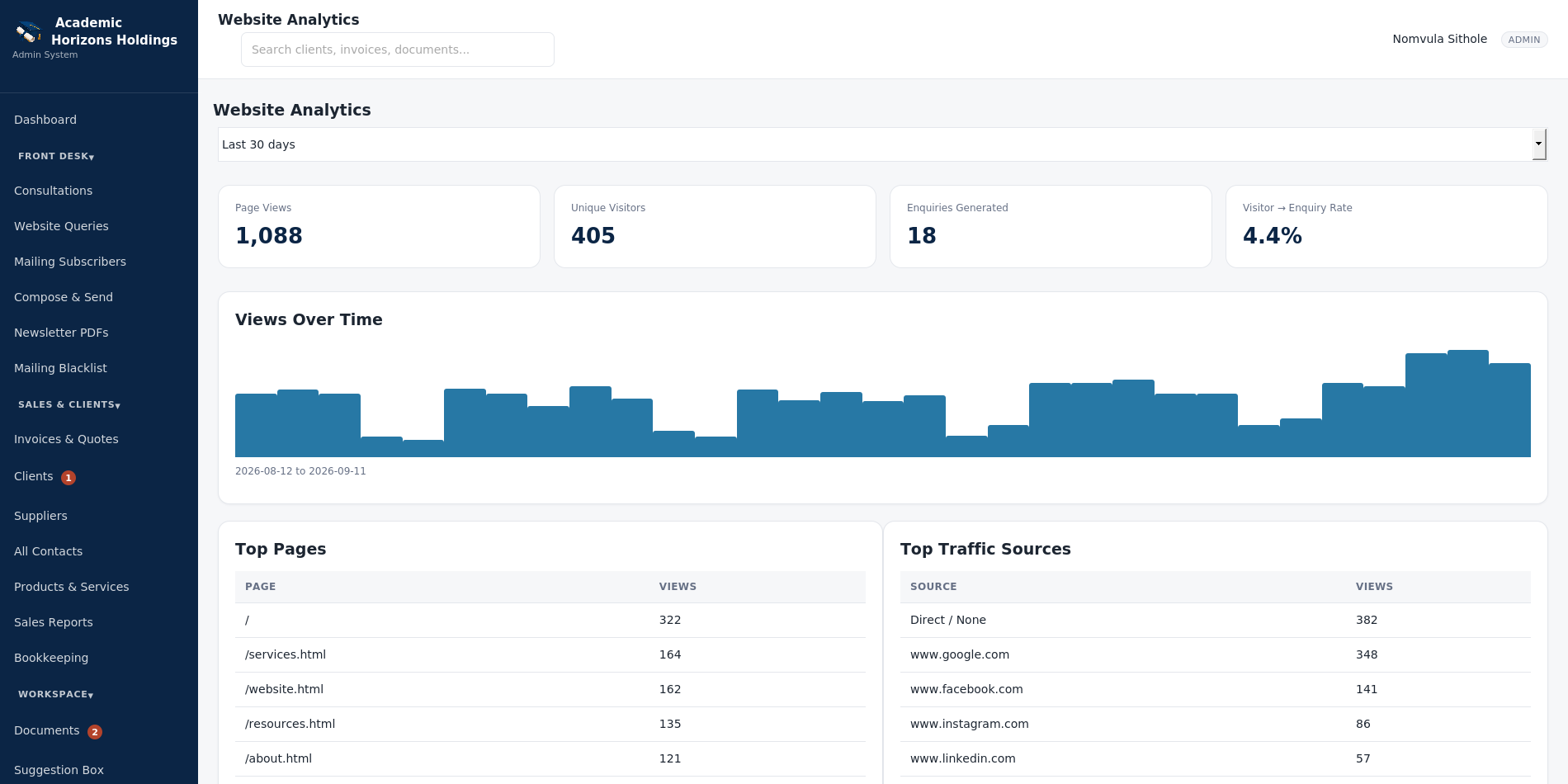Open Products & Services
1568x784 pixels.
[71, 587]
